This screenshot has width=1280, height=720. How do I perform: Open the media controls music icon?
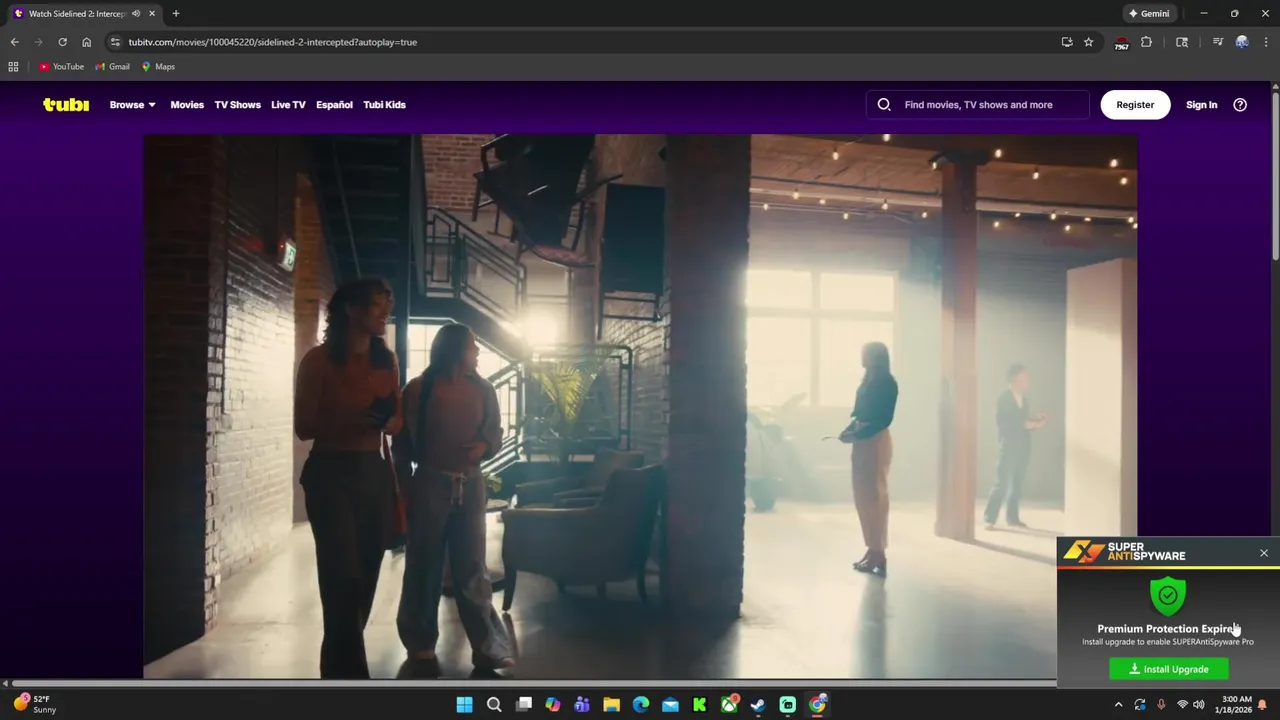pyautogui.click(x=1217, y=42)
